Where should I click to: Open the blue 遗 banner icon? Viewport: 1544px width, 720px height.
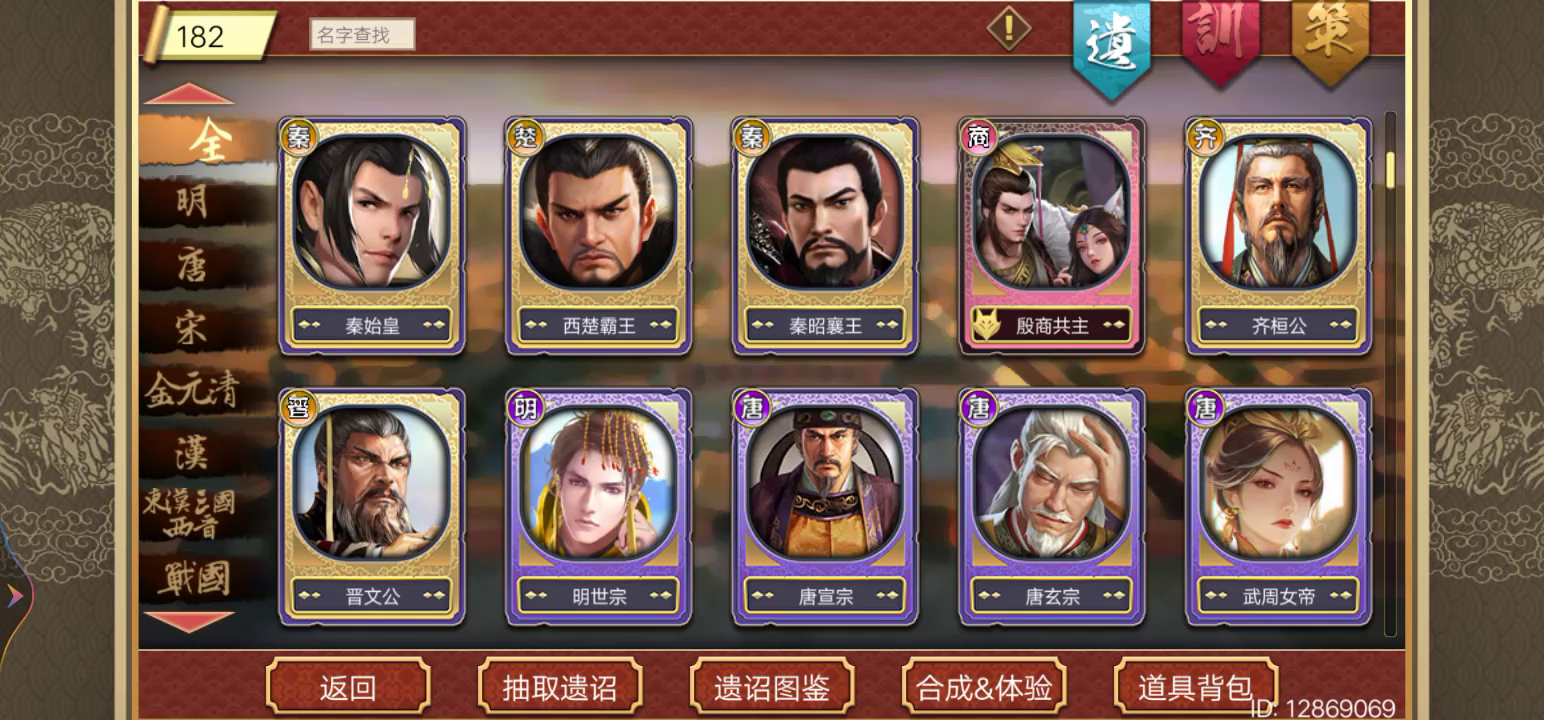click(x=1112, y=45)
